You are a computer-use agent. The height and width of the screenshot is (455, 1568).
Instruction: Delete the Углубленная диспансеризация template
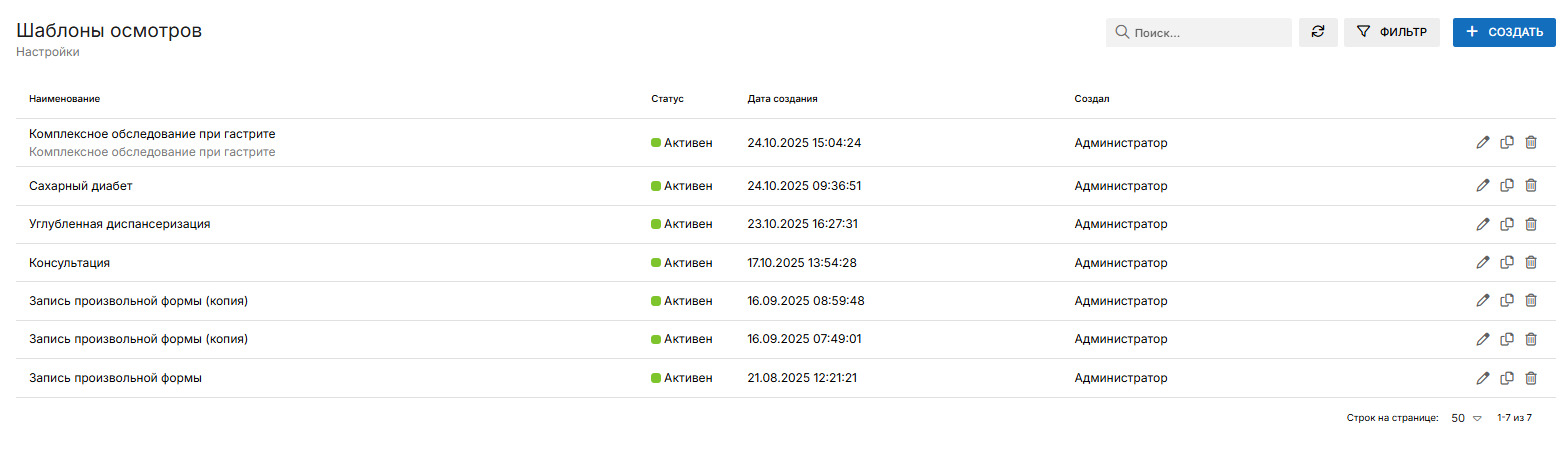(x=1531, y=224)
